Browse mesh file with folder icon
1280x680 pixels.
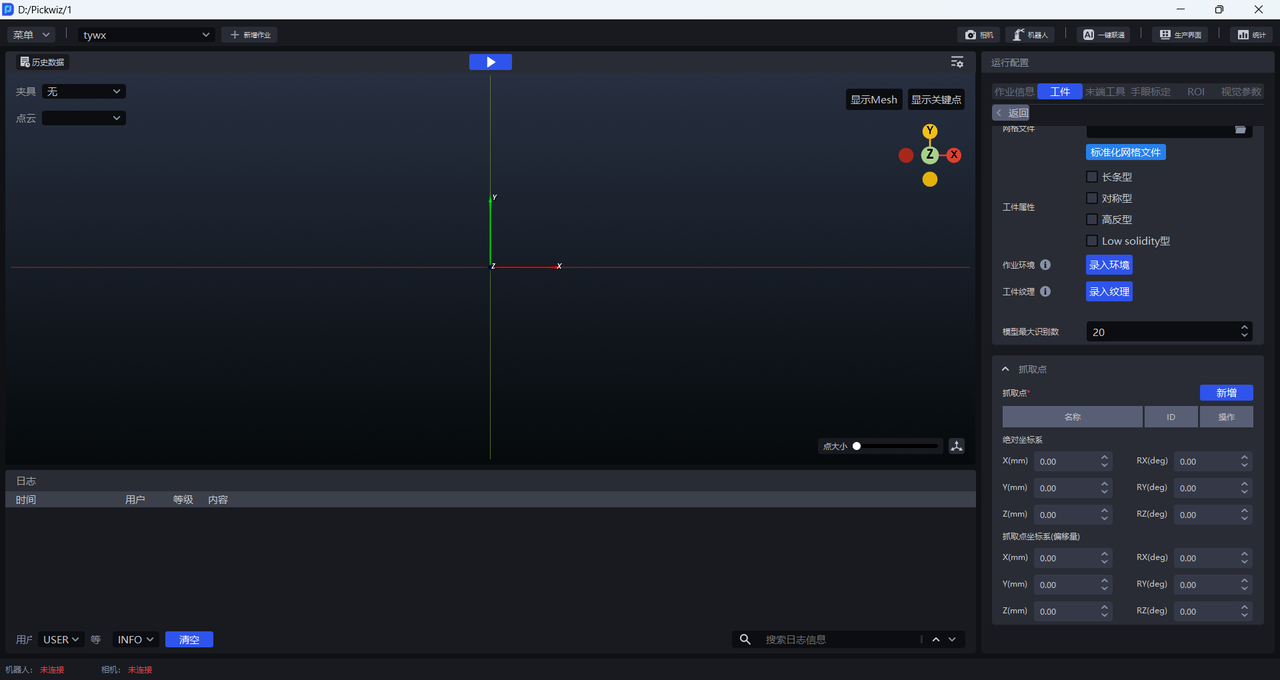[x=1240, y=129]
